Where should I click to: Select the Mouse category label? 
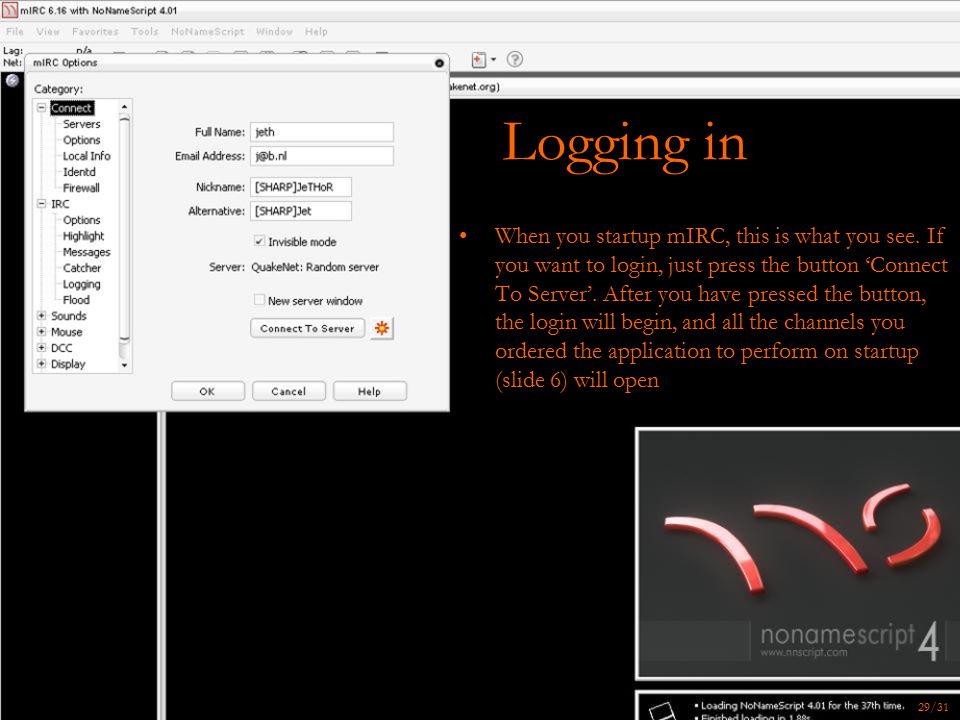point(67,332)
